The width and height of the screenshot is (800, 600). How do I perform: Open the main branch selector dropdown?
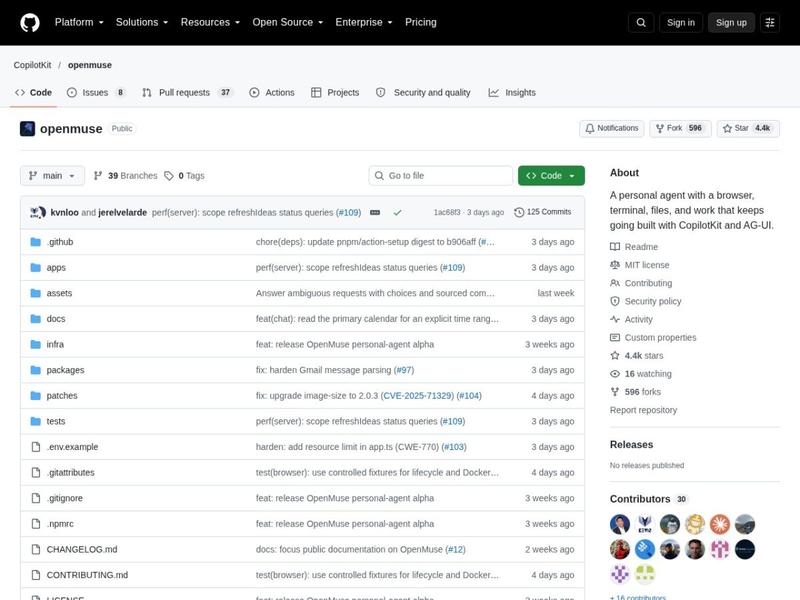(52, 176)
